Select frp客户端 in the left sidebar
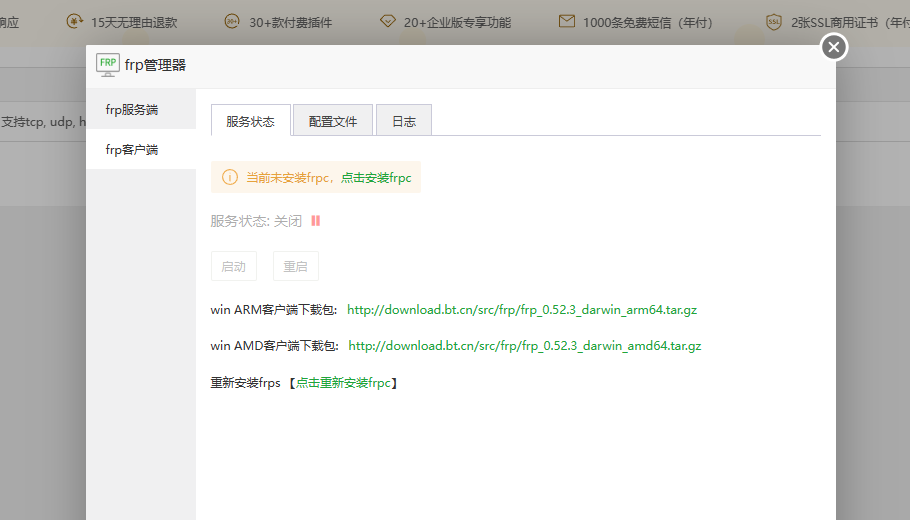 [141, 149]
